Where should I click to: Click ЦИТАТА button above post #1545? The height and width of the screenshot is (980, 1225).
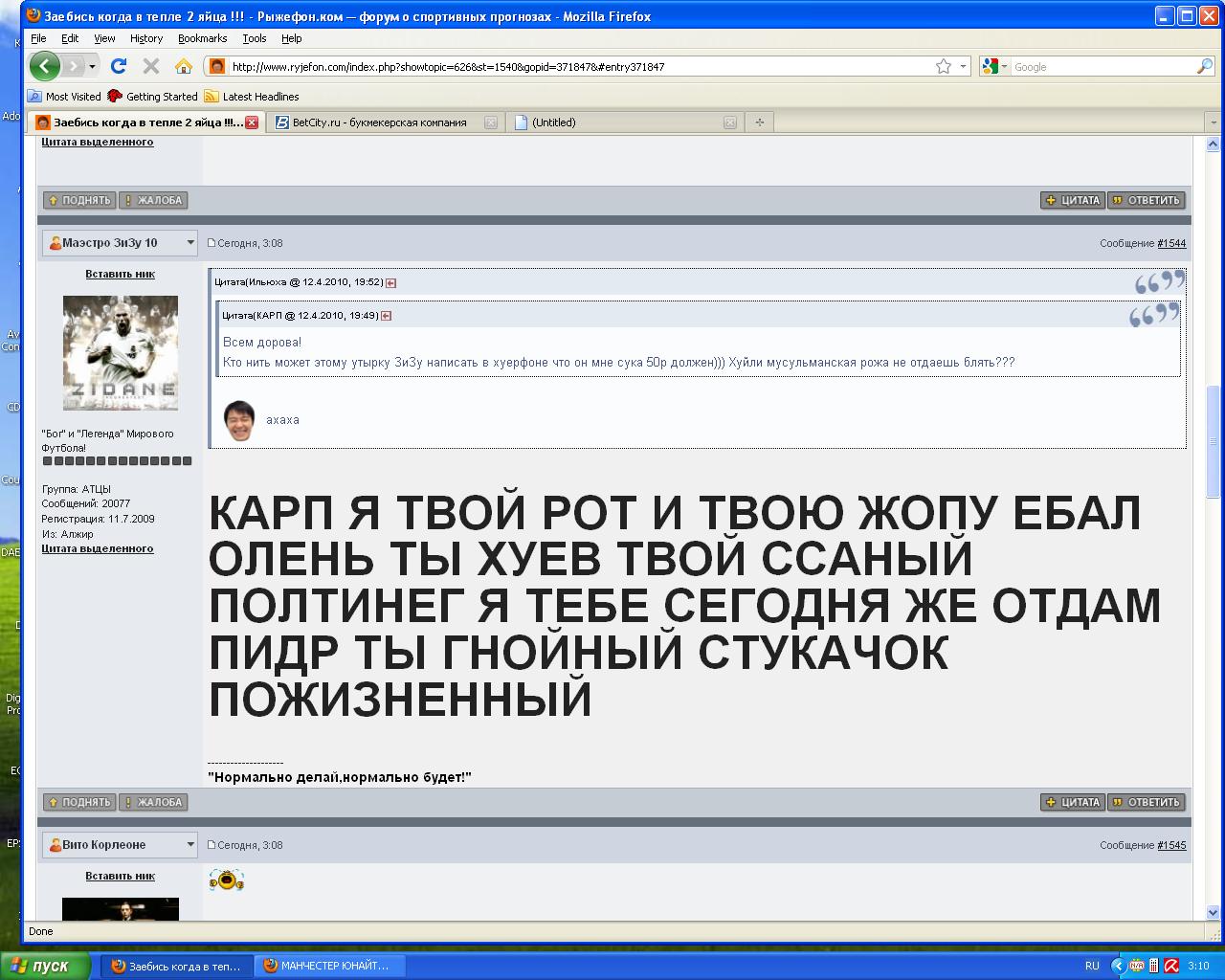click(1073, 802)
